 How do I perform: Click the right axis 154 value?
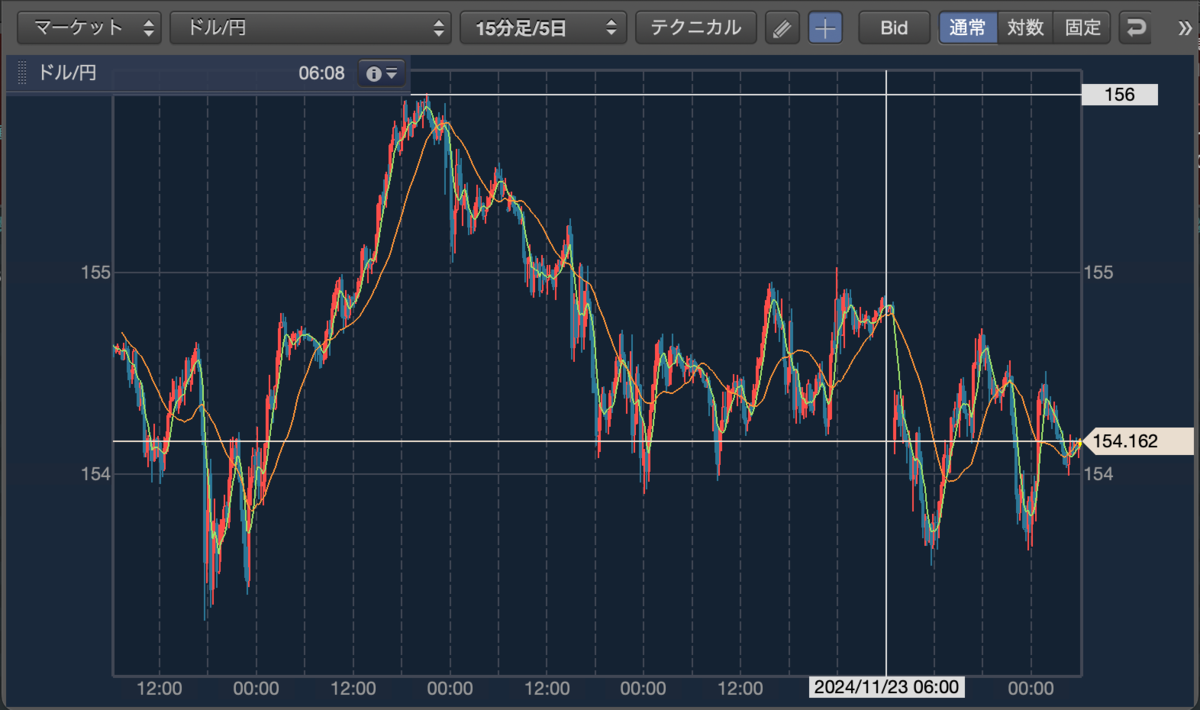tap(1100, 473)
